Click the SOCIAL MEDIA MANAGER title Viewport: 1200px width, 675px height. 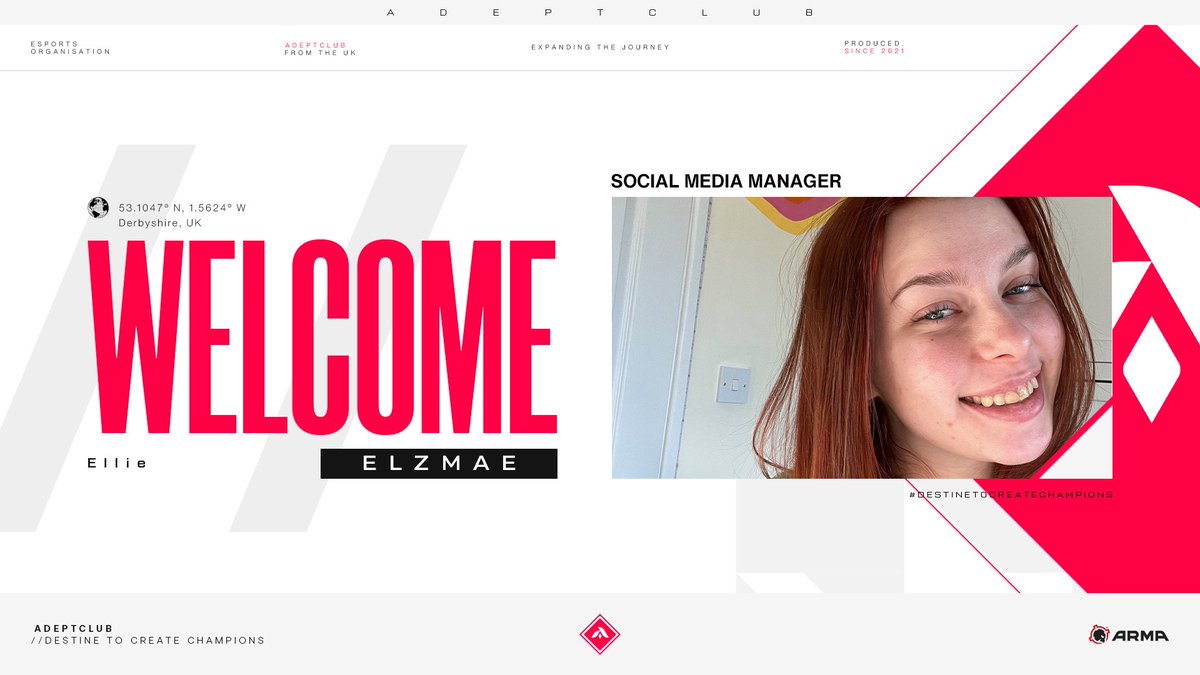point(726,181)
